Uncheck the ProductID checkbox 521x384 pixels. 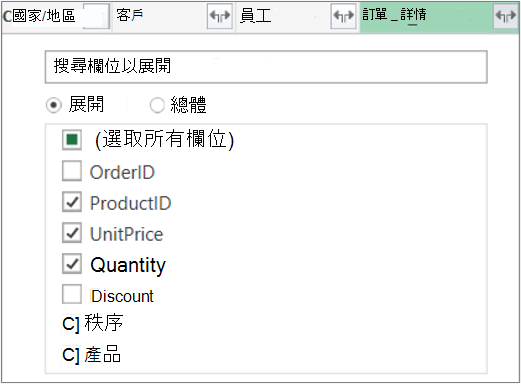tap(72, 202)
